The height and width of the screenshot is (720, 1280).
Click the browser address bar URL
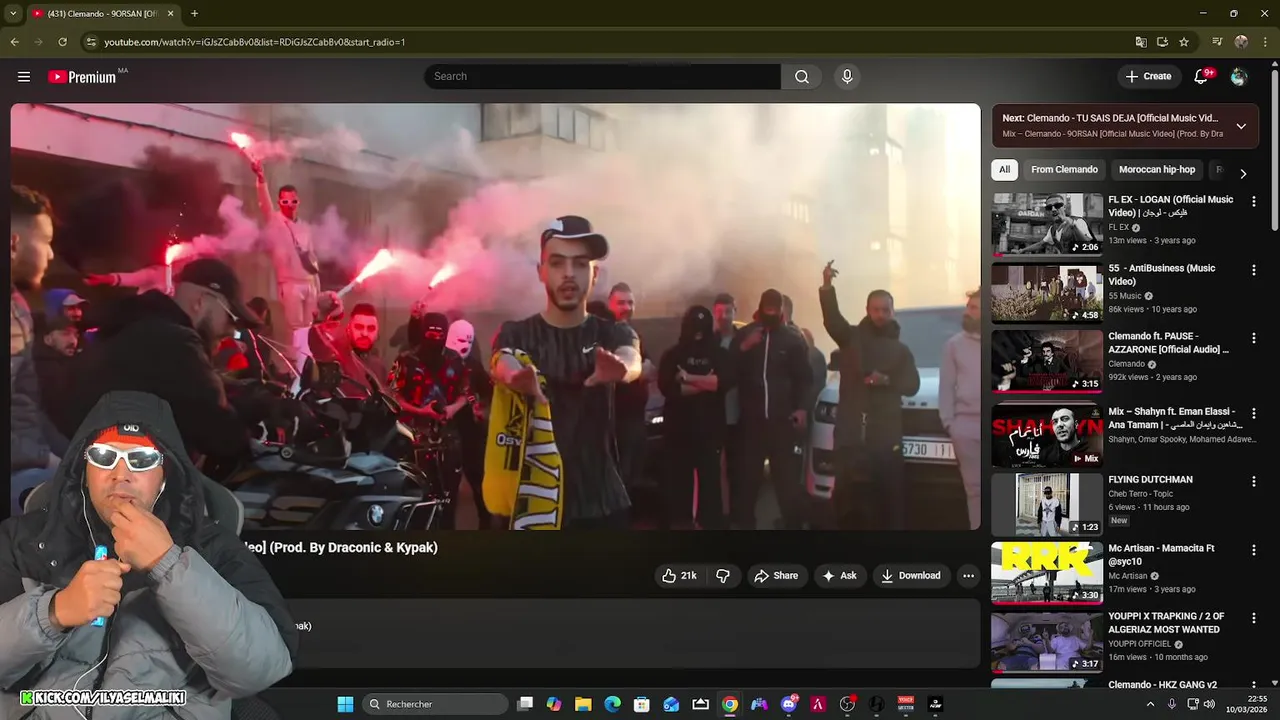pyautogui.click(x=255, y=42)
